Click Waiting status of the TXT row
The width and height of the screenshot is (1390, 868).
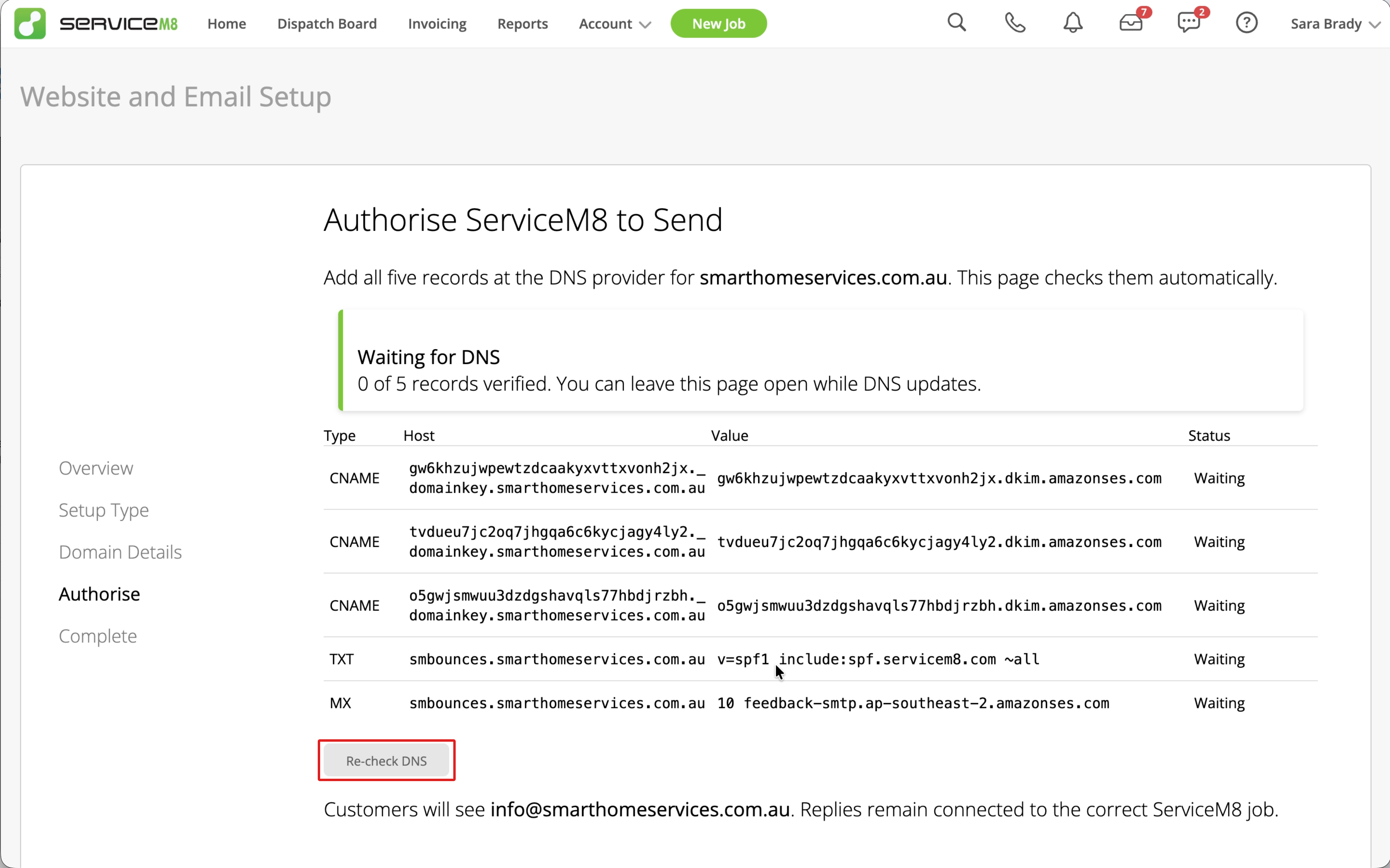point(1219,659)
